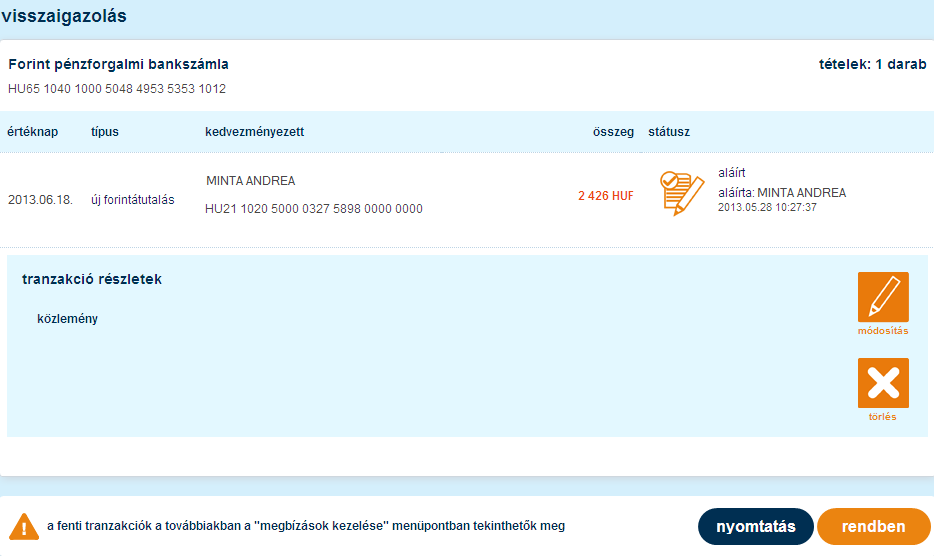Screen dimensions: 934x558
Task: Select the date 2013.06.18.
Action: 40,200
